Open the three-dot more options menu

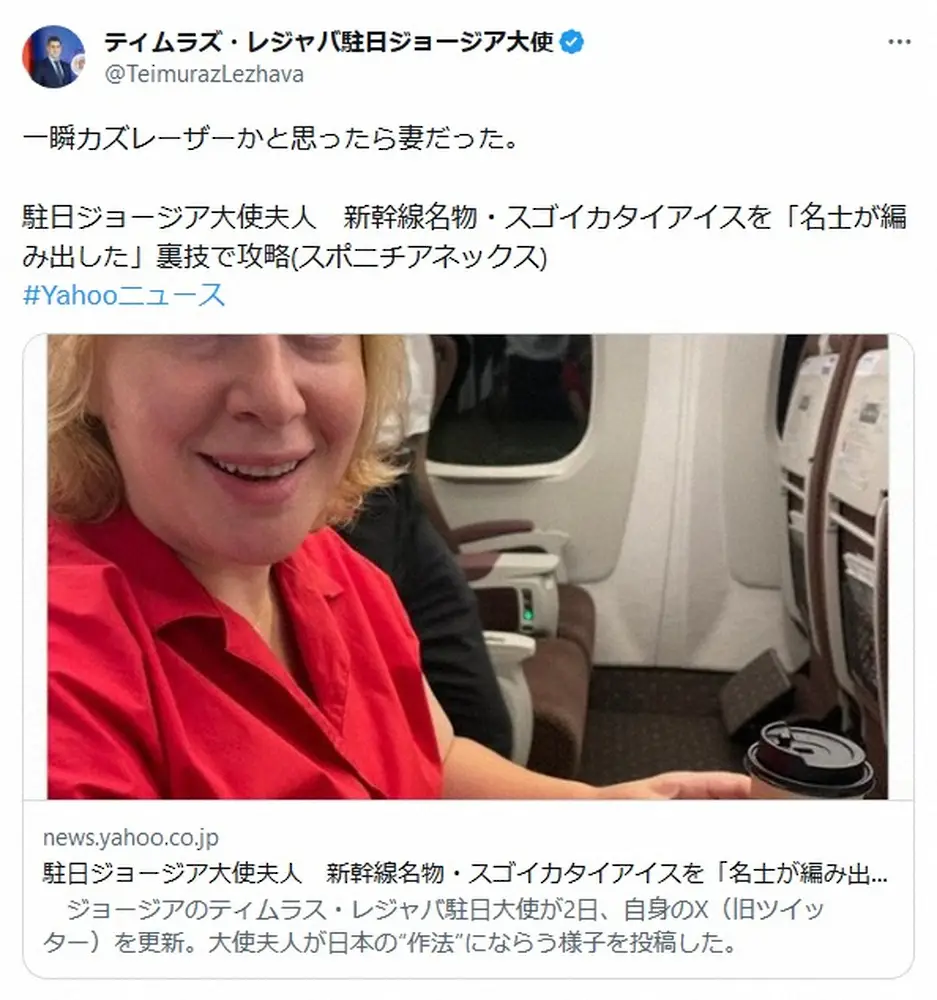click(x=899, y=42)
